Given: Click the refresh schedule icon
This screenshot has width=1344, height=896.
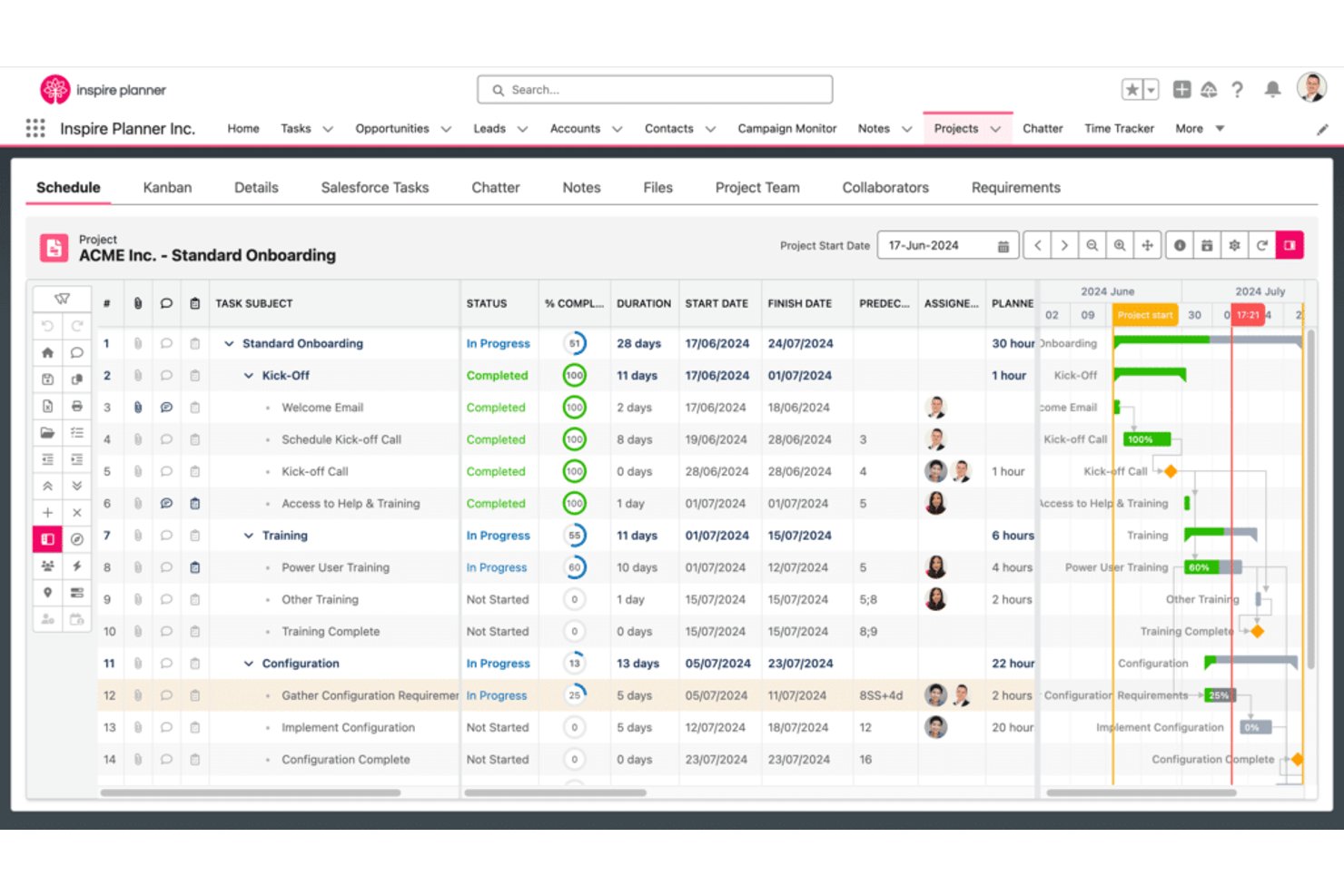Looking at the screenshot, I should tap(1262, 245).
